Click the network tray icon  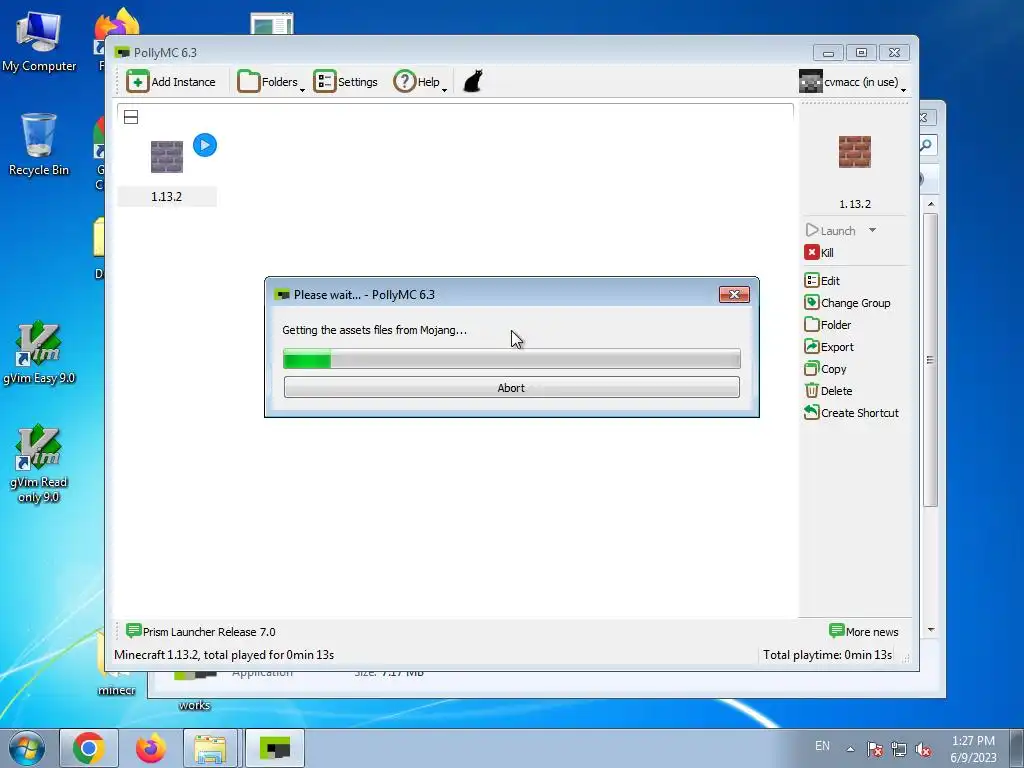point(899,749)
